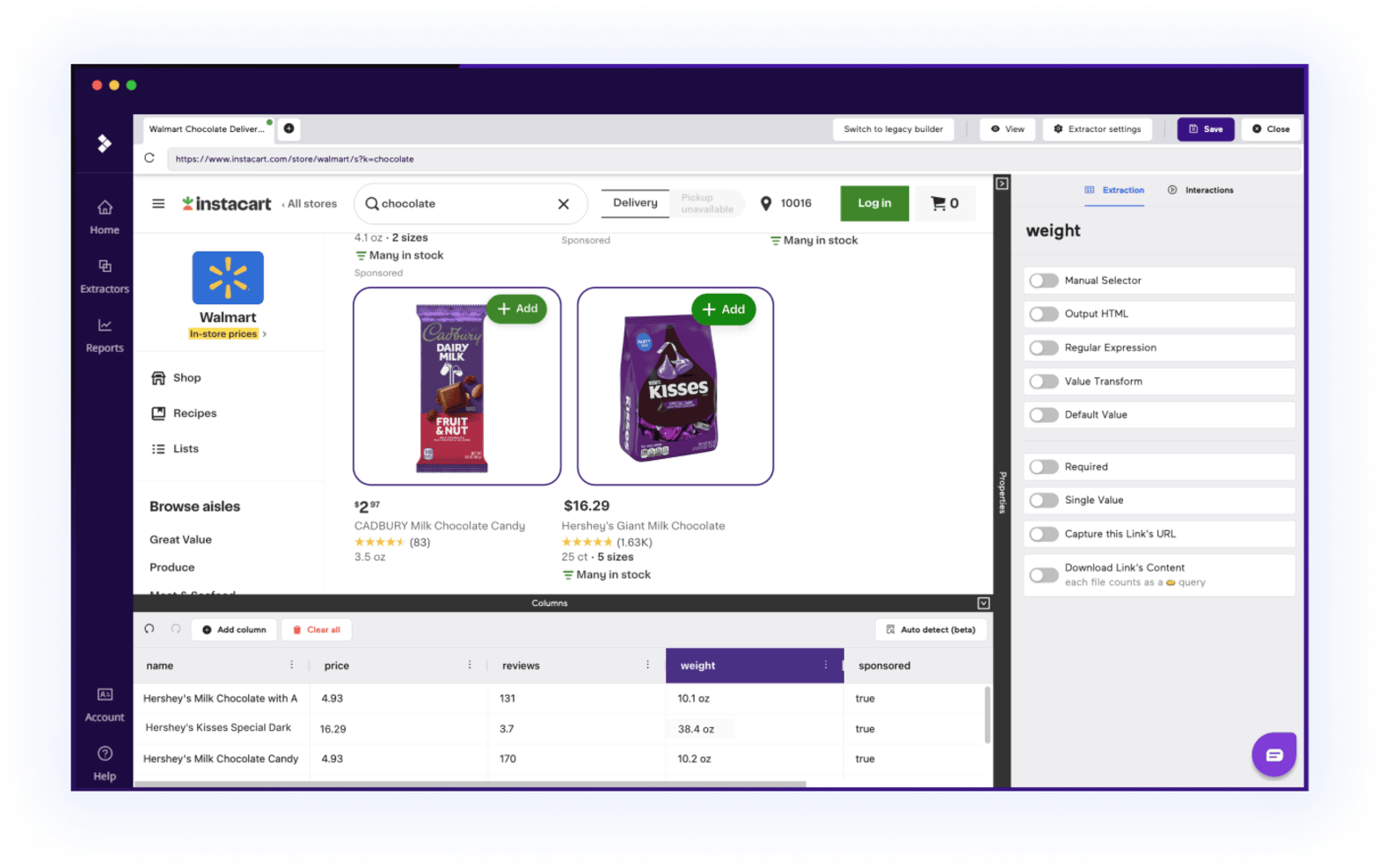Click the Hershey's Kisses product image
The width and height of the screenshot is (1379, 868).
click(x=670, y=390)
